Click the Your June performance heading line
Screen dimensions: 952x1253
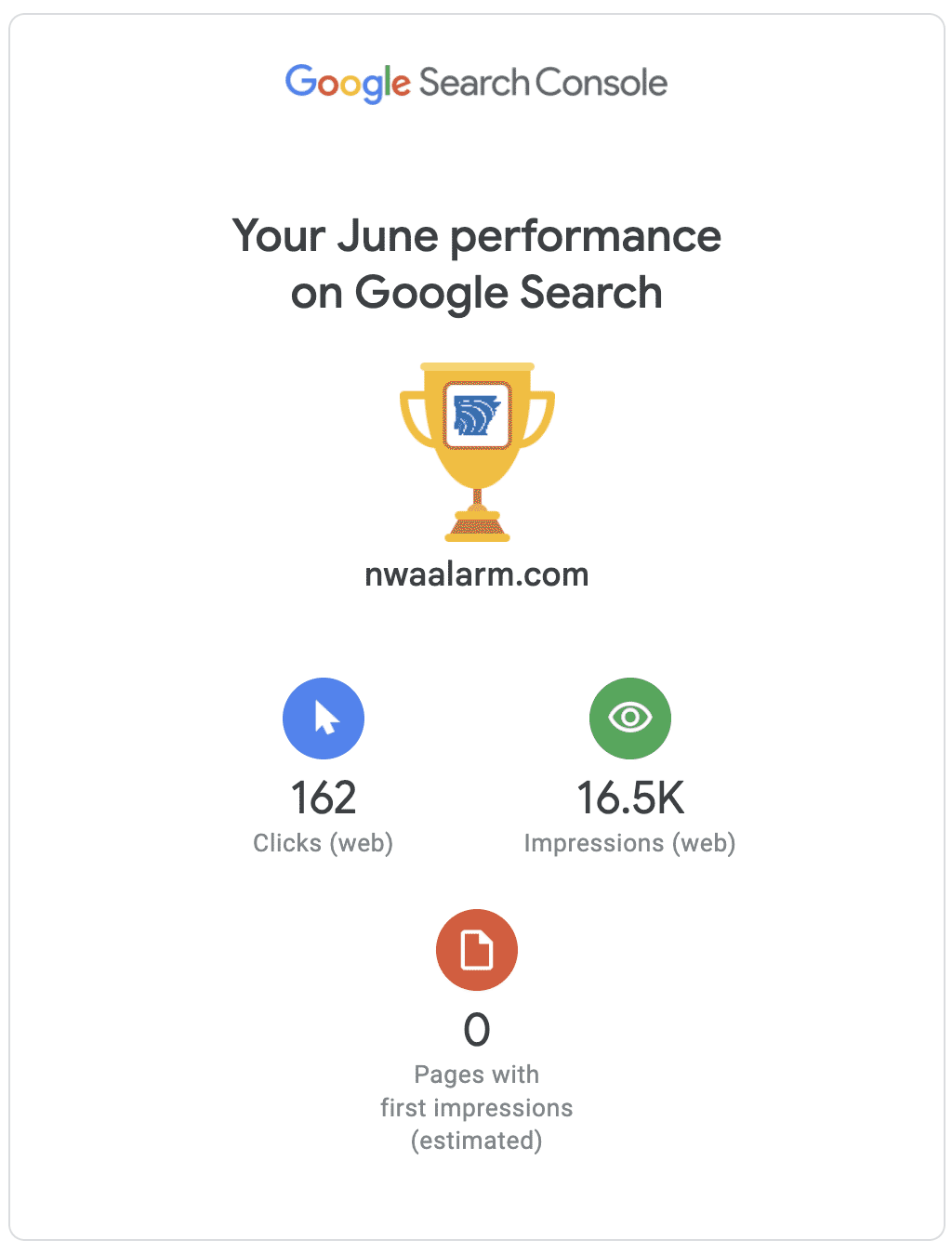pos(477,236)
